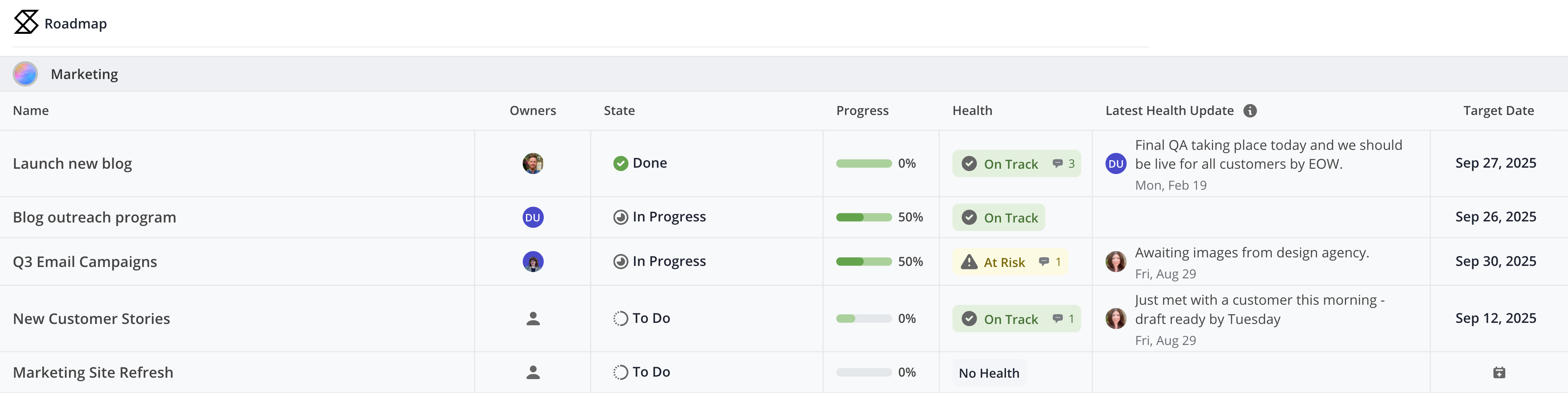Image resolution: width=1568 pixels, height=393 pixels.
Task: Open the In Progress state for Blog outreach program
Action: tap(660, 217)
